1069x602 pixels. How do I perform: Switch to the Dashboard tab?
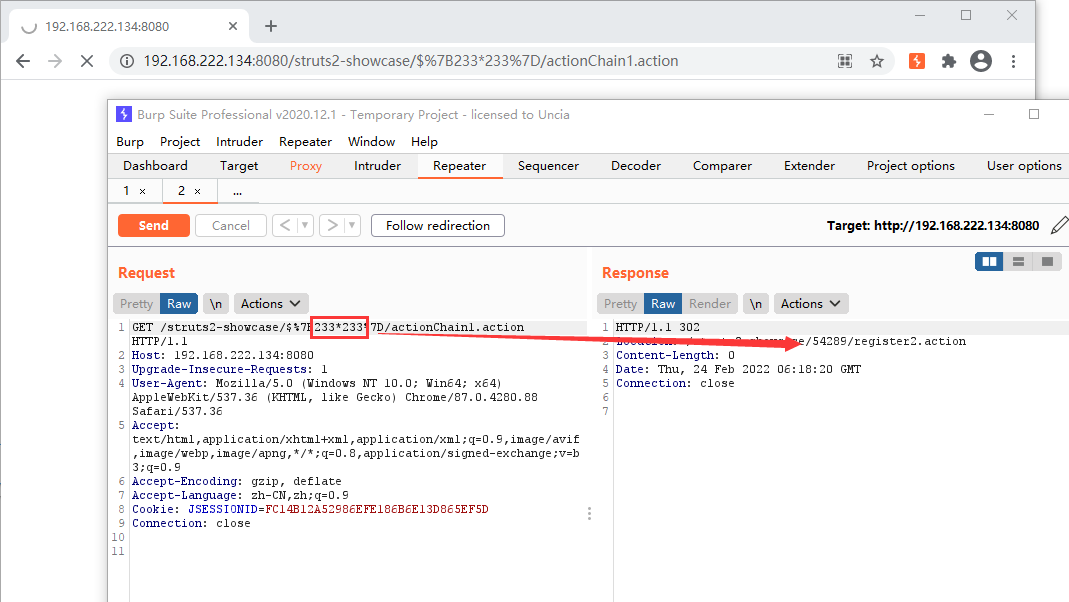tap(155, 166)
